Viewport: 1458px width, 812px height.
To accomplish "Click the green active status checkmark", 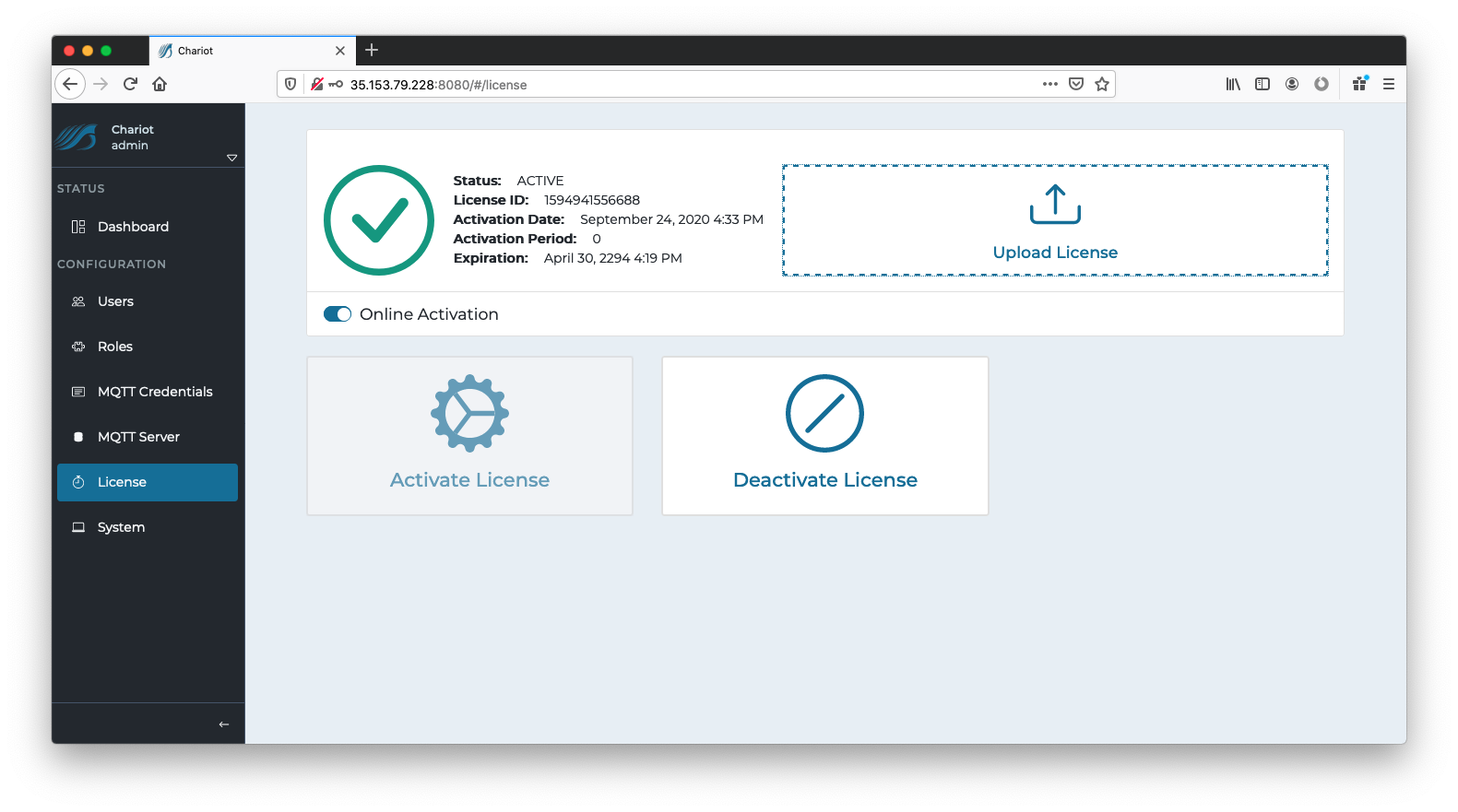I will [379, 220].
